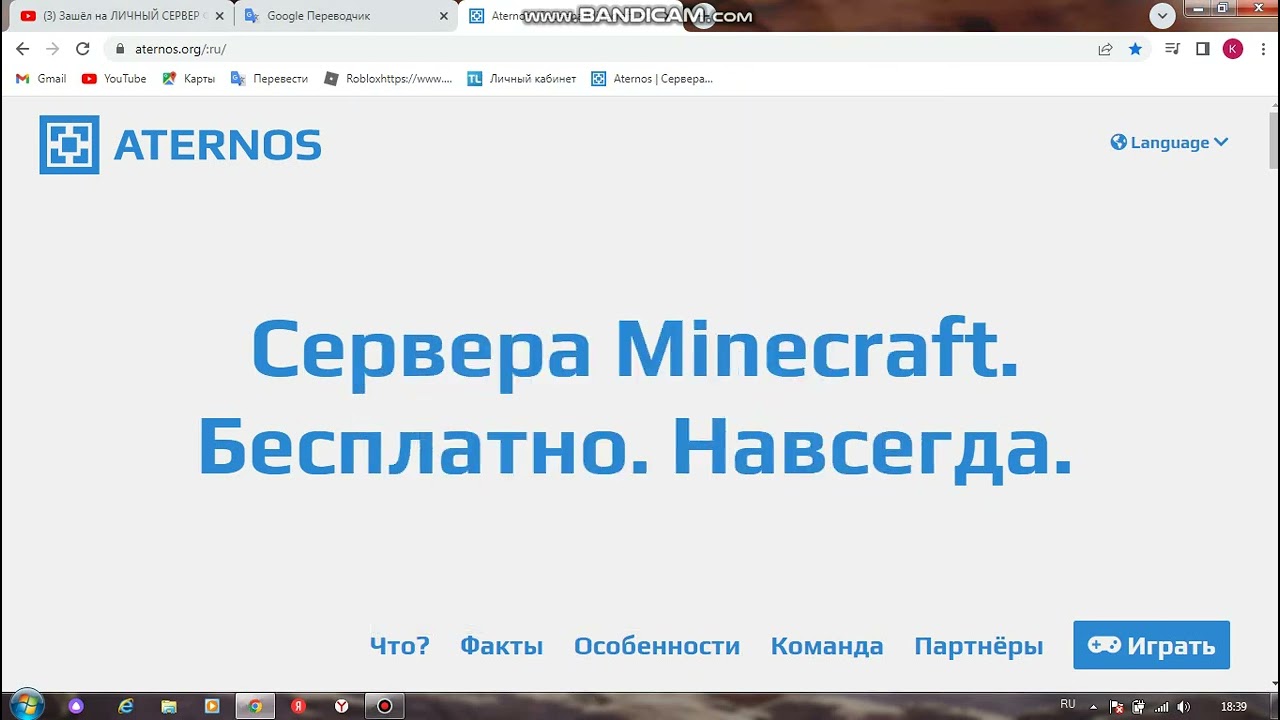Open the Gmail bookmark

pos(41,79)
